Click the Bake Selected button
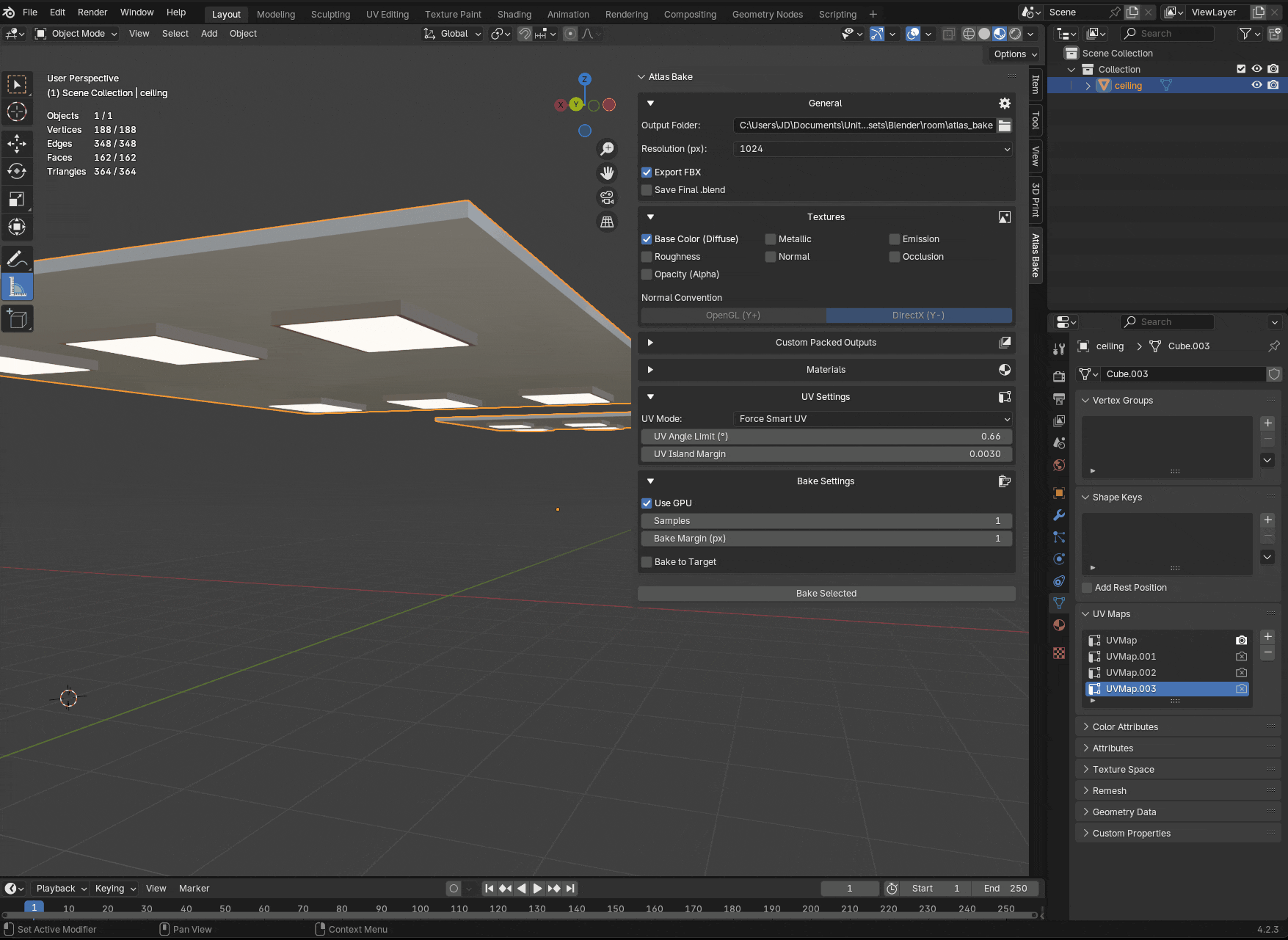The height and width of the screenshot is (940, 1288). (x=826, y=594)
